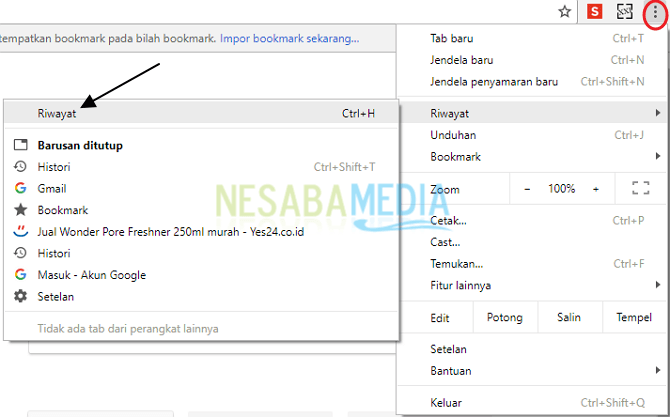
Task: Click the clock icon beside first Histori
Action: coord(21,167)
